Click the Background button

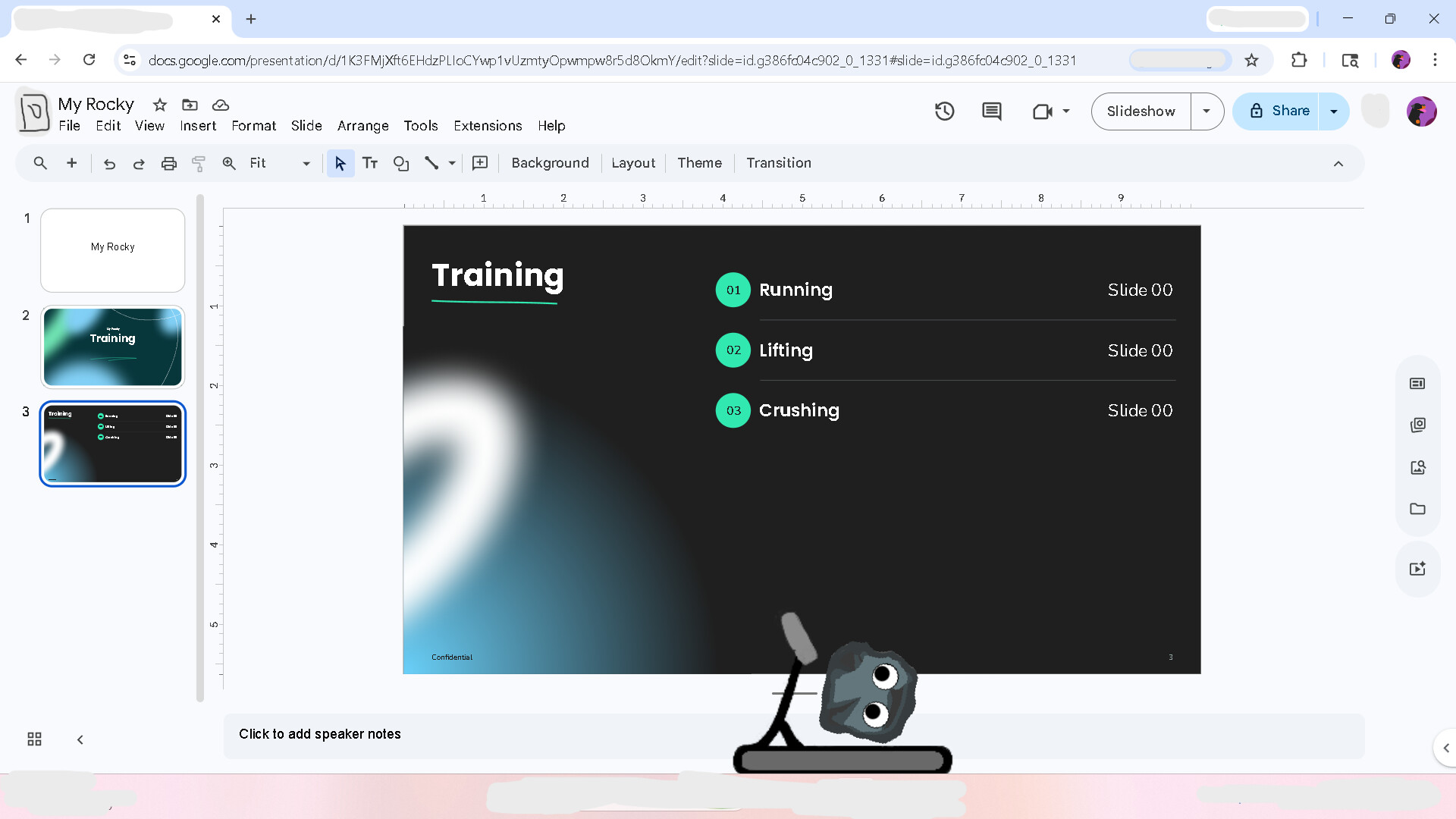[550, 163]
